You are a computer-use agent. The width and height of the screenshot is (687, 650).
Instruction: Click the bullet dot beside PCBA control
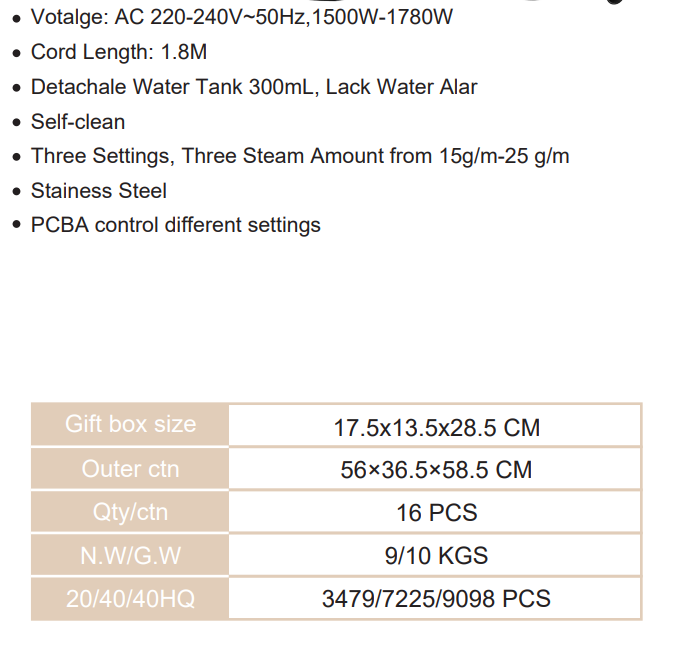16,226
